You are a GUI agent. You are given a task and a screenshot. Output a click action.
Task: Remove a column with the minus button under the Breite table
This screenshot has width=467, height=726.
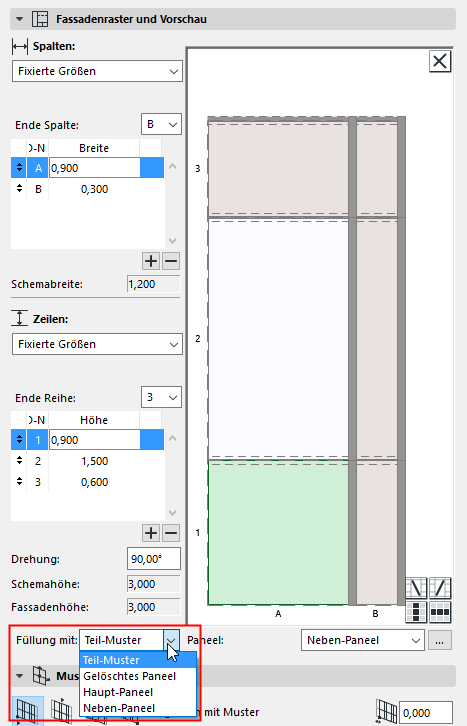click(171, 261)
